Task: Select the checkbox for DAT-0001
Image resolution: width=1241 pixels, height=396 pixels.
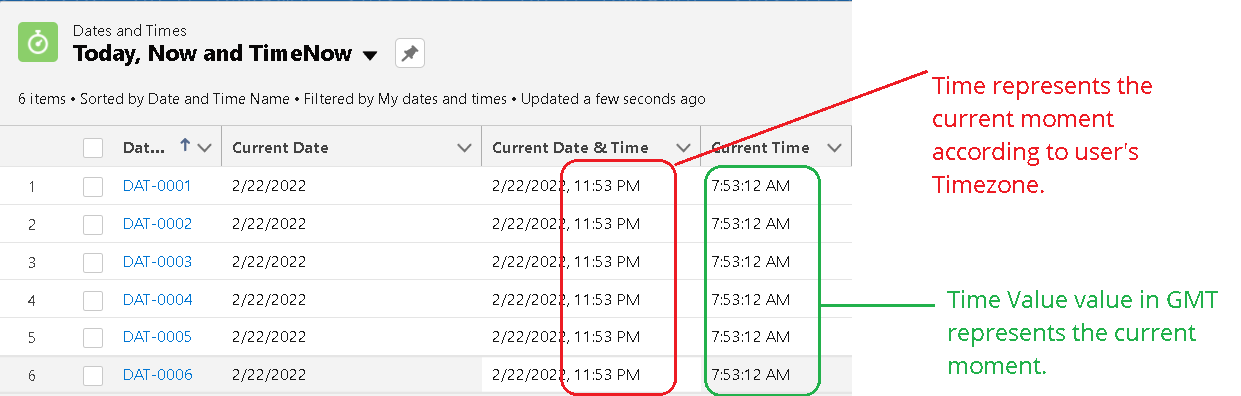Action: 93,186
